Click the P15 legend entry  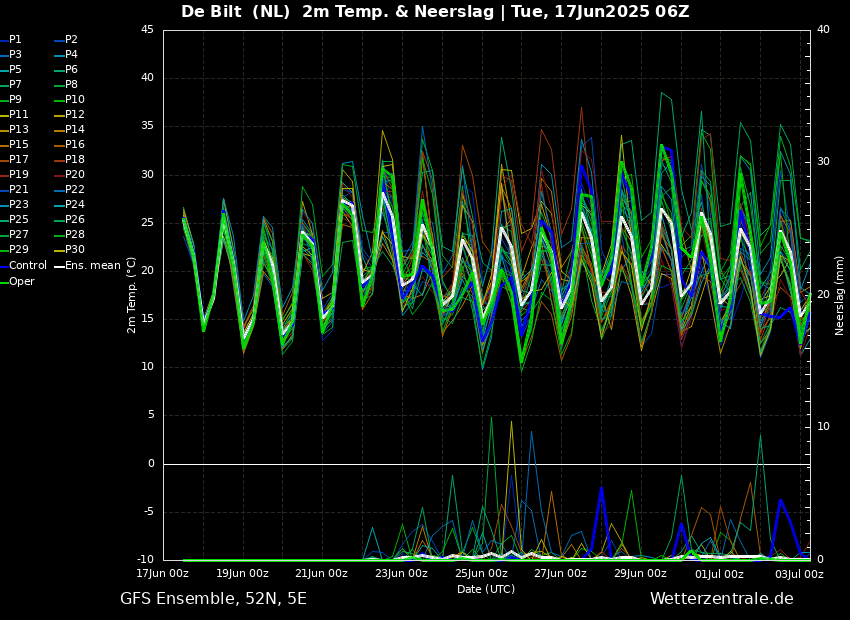(x=18, y=145)
